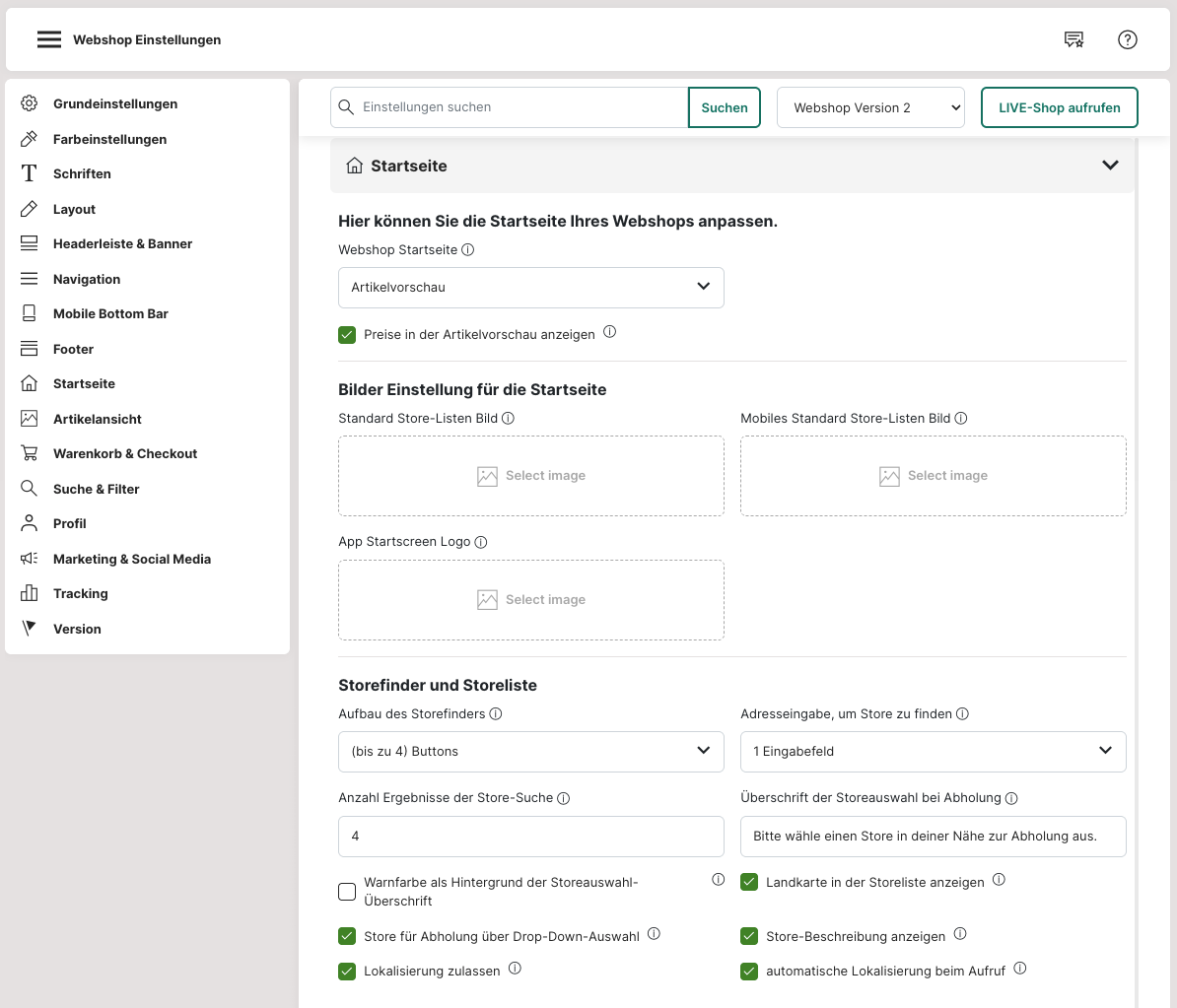
Task: Disable Lokalisierung zulassen checkbox
Action: tap(347, 972)
